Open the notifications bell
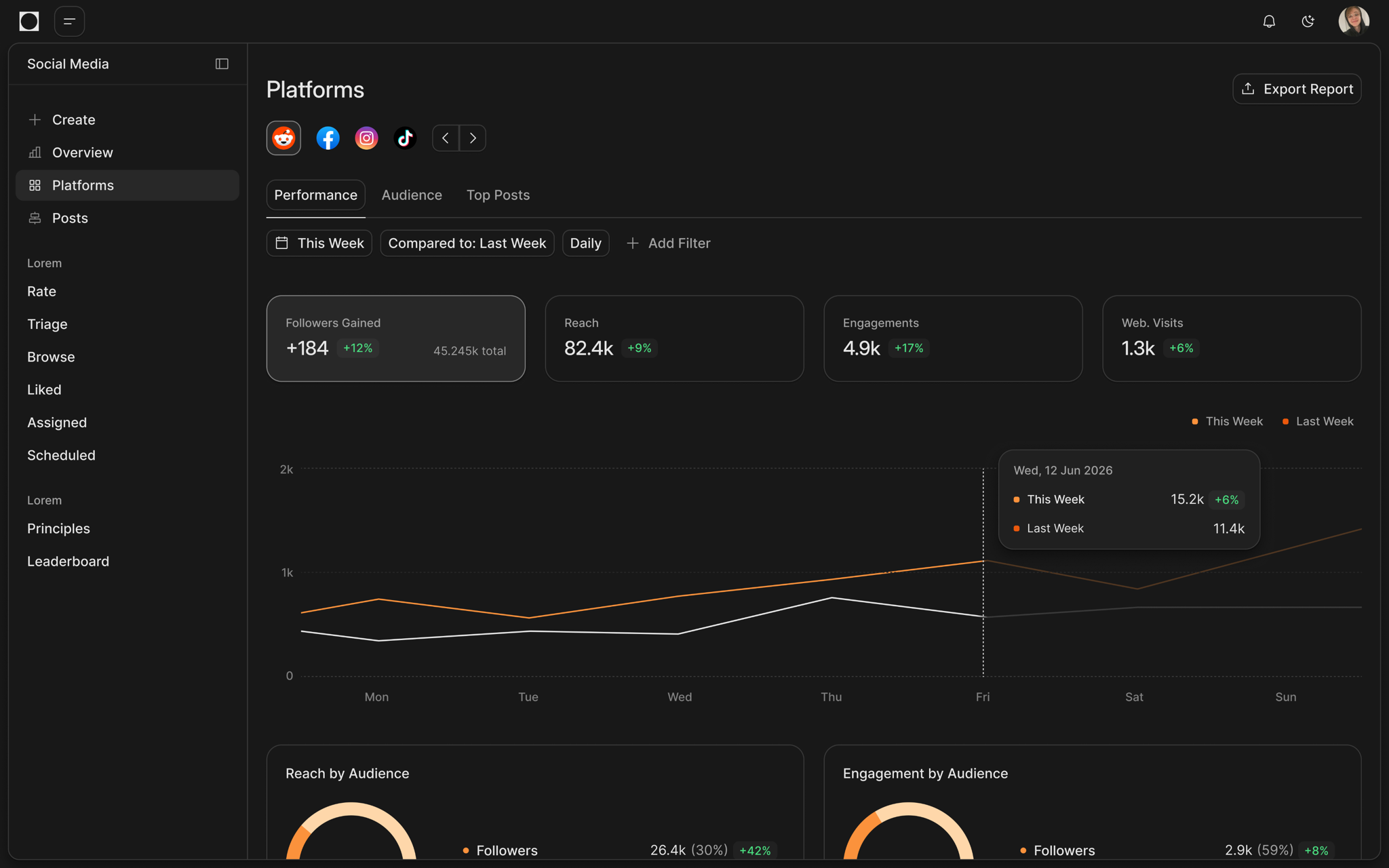The height and width of the screenshot is (868, 1389). click(x=1269, y=22)
